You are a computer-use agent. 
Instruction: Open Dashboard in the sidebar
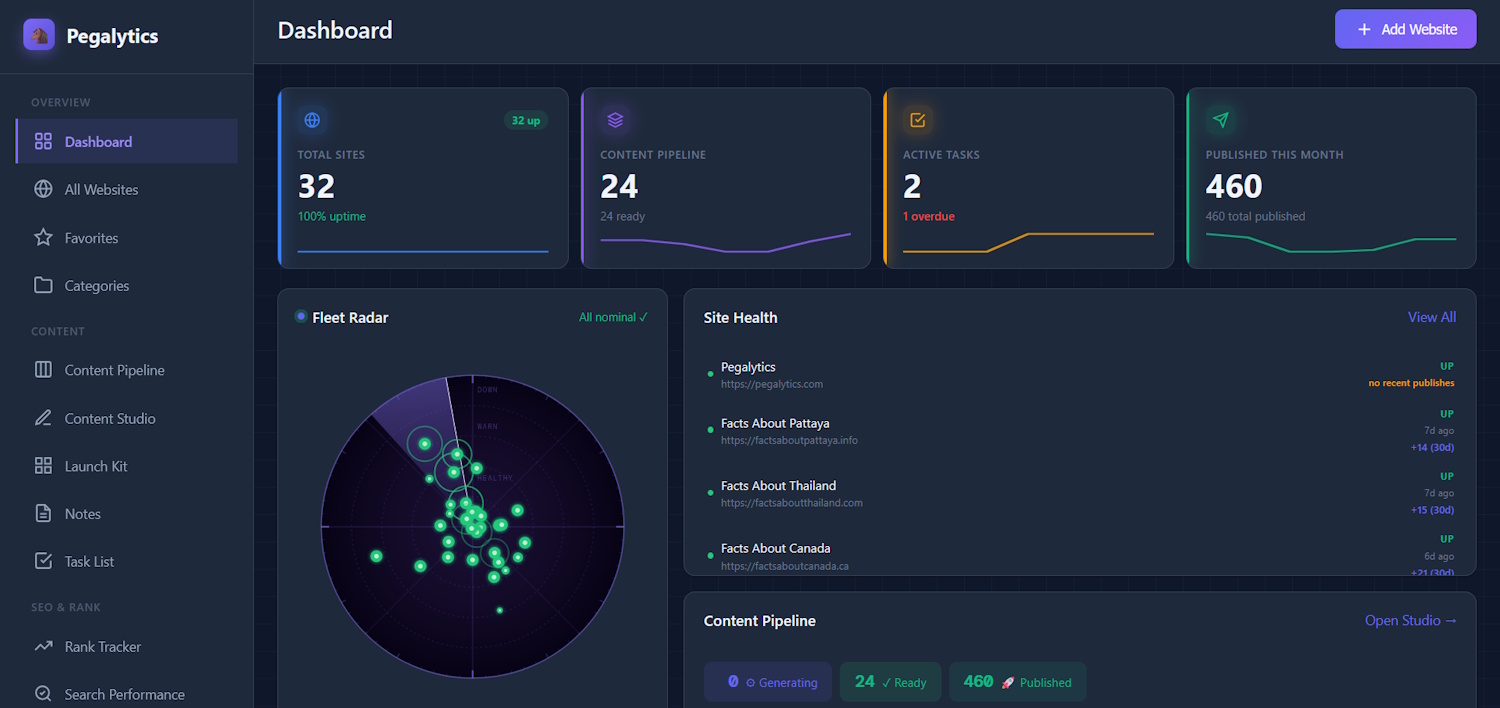coord(127,141)
